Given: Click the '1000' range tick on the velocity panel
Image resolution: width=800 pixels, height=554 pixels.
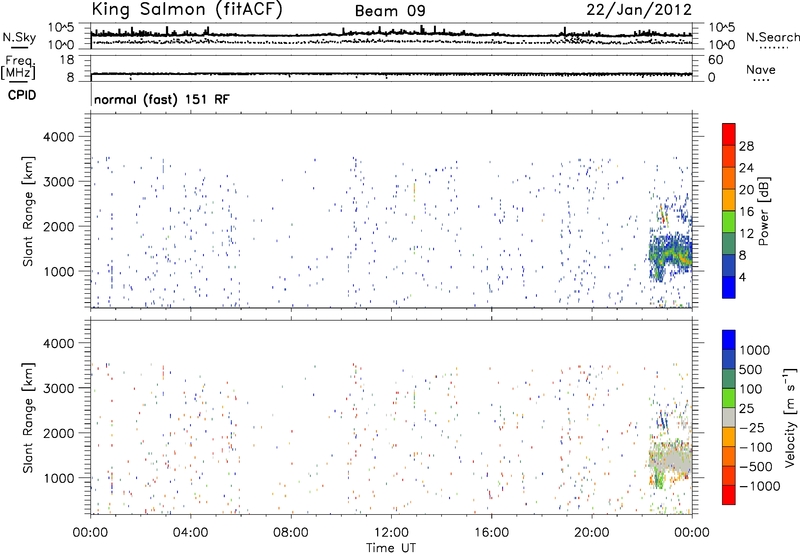Looking at the screenshot, I should (x=59, y=478).
